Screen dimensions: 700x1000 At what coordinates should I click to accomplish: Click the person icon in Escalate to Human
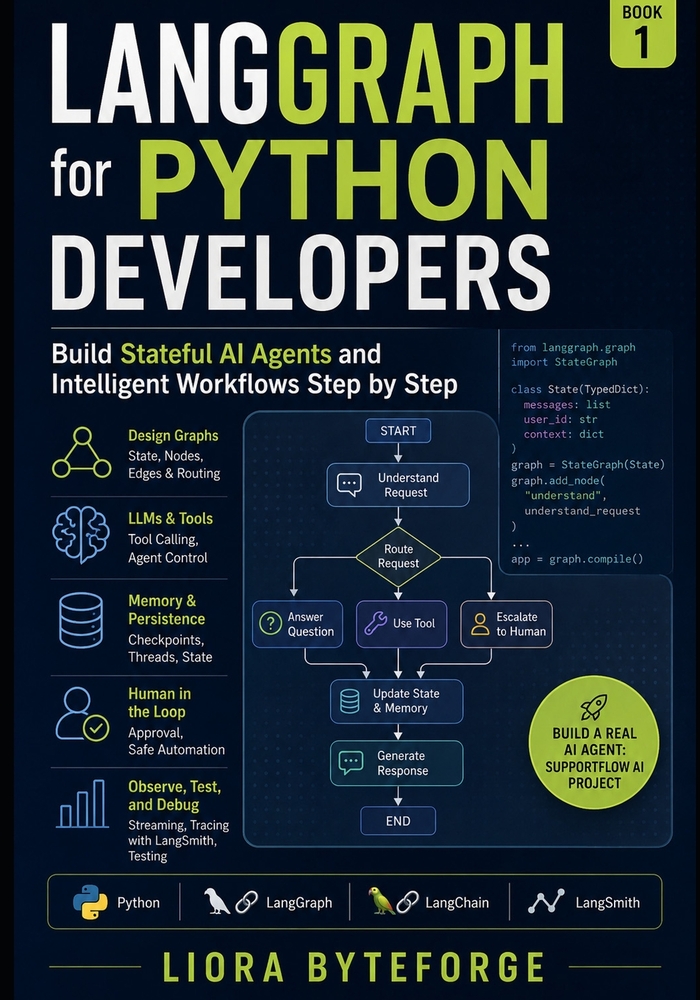[480, 624]
